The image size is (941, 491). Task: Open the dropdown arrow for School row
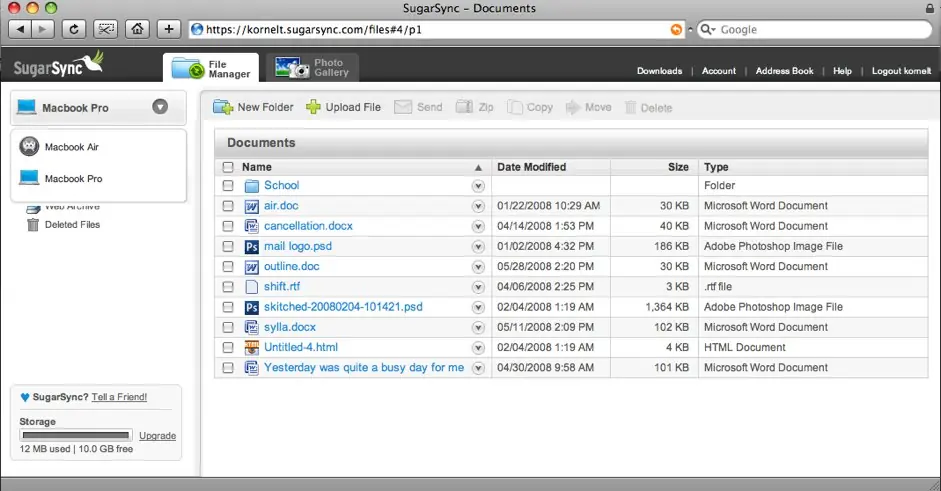[x=478, y=186]
